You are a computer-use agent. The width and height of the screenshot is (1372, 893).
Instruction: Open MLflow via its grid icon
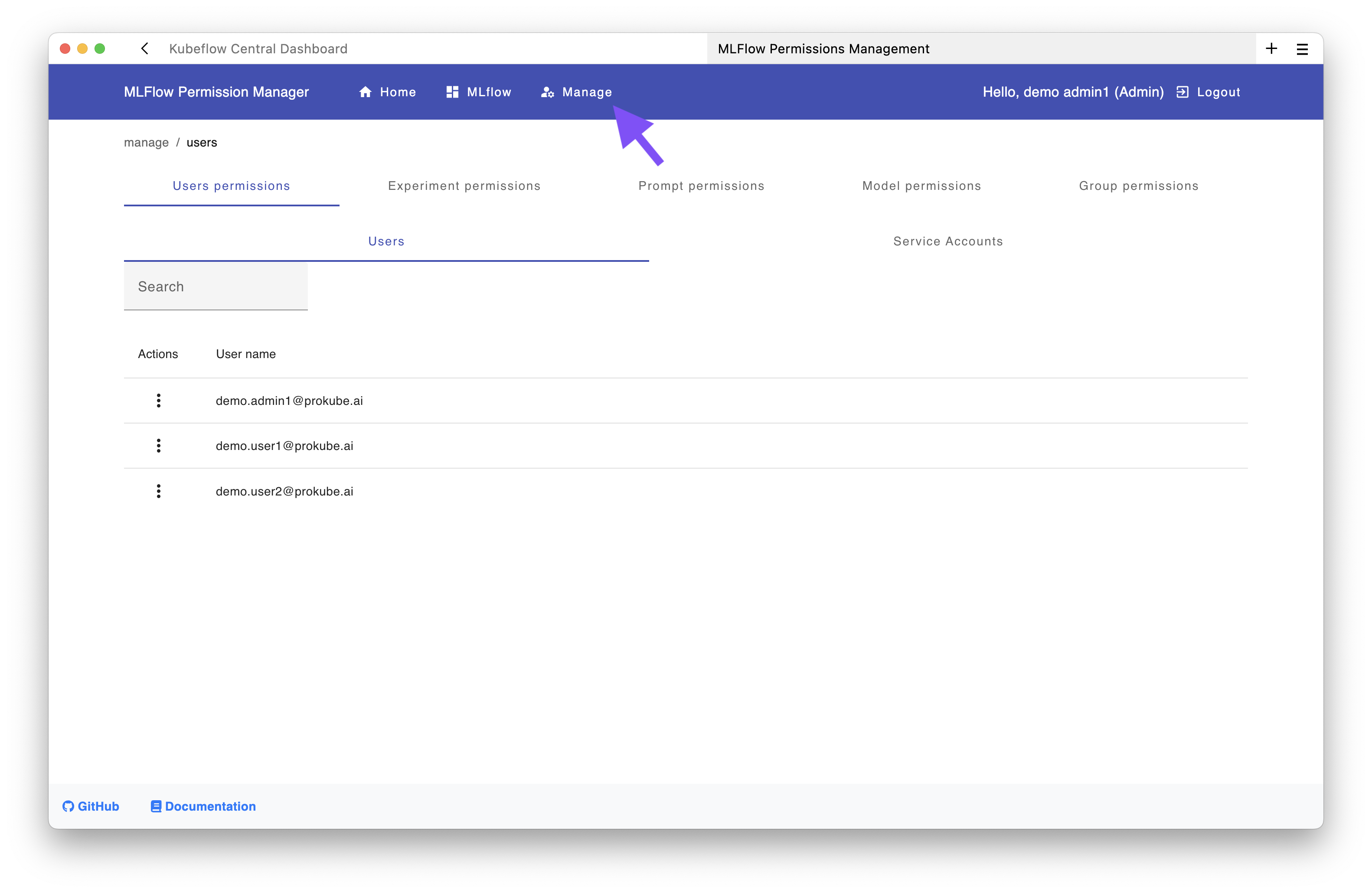click(452, 91)
